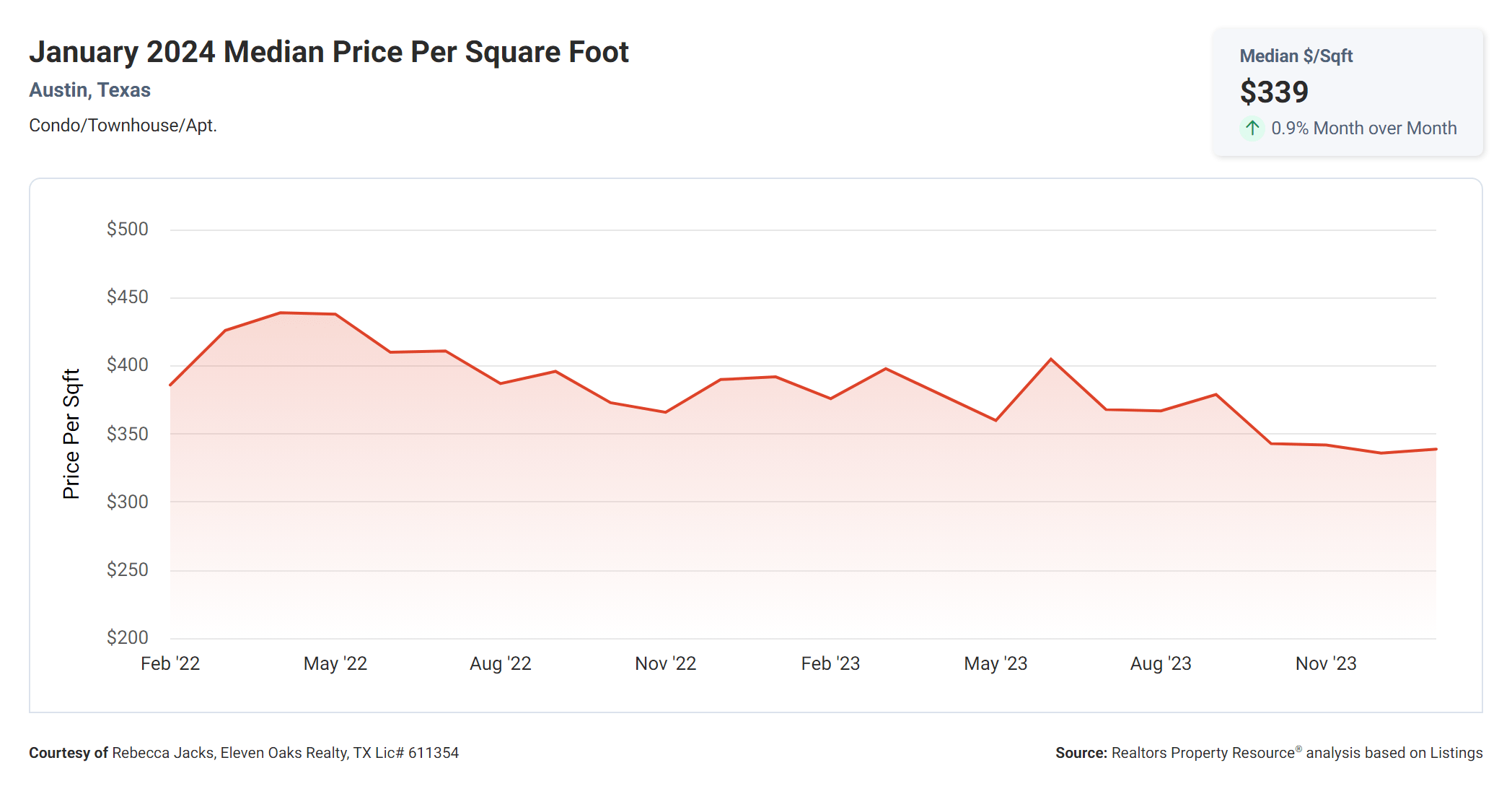This screenshot has height=794, width=1512.
Task: Click the Median $/Sqft card heading
Action: click(1296, 56)
